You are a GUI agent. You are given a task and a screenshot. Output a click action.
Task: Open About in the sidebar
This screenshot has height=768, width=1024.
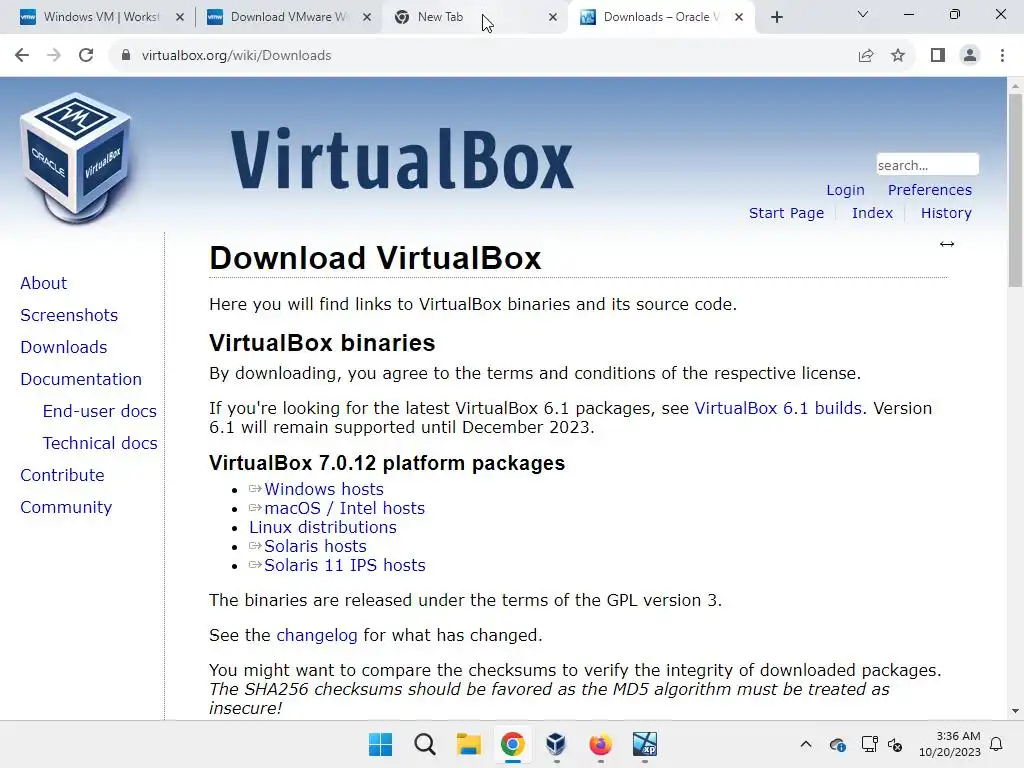(x=44, y=283)
